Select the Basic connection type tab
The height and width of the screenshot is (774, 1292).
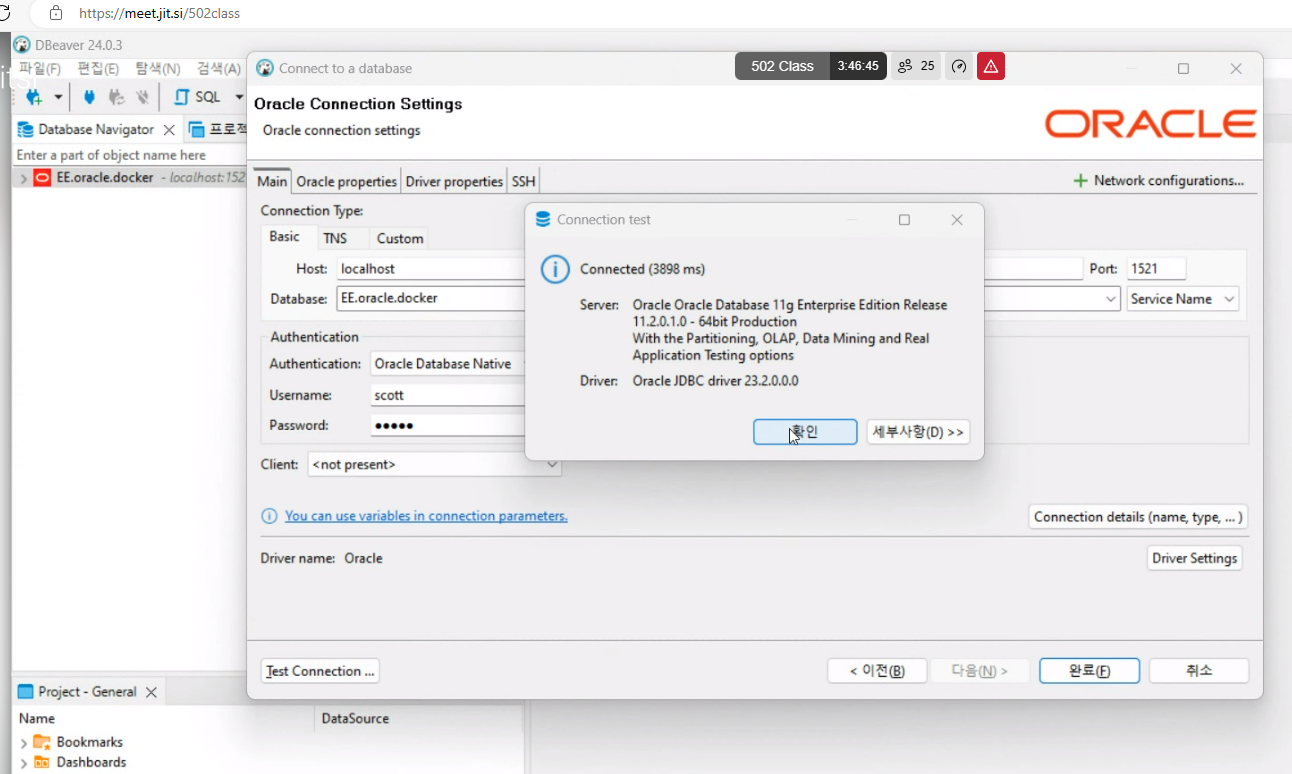tap(284, 237)
